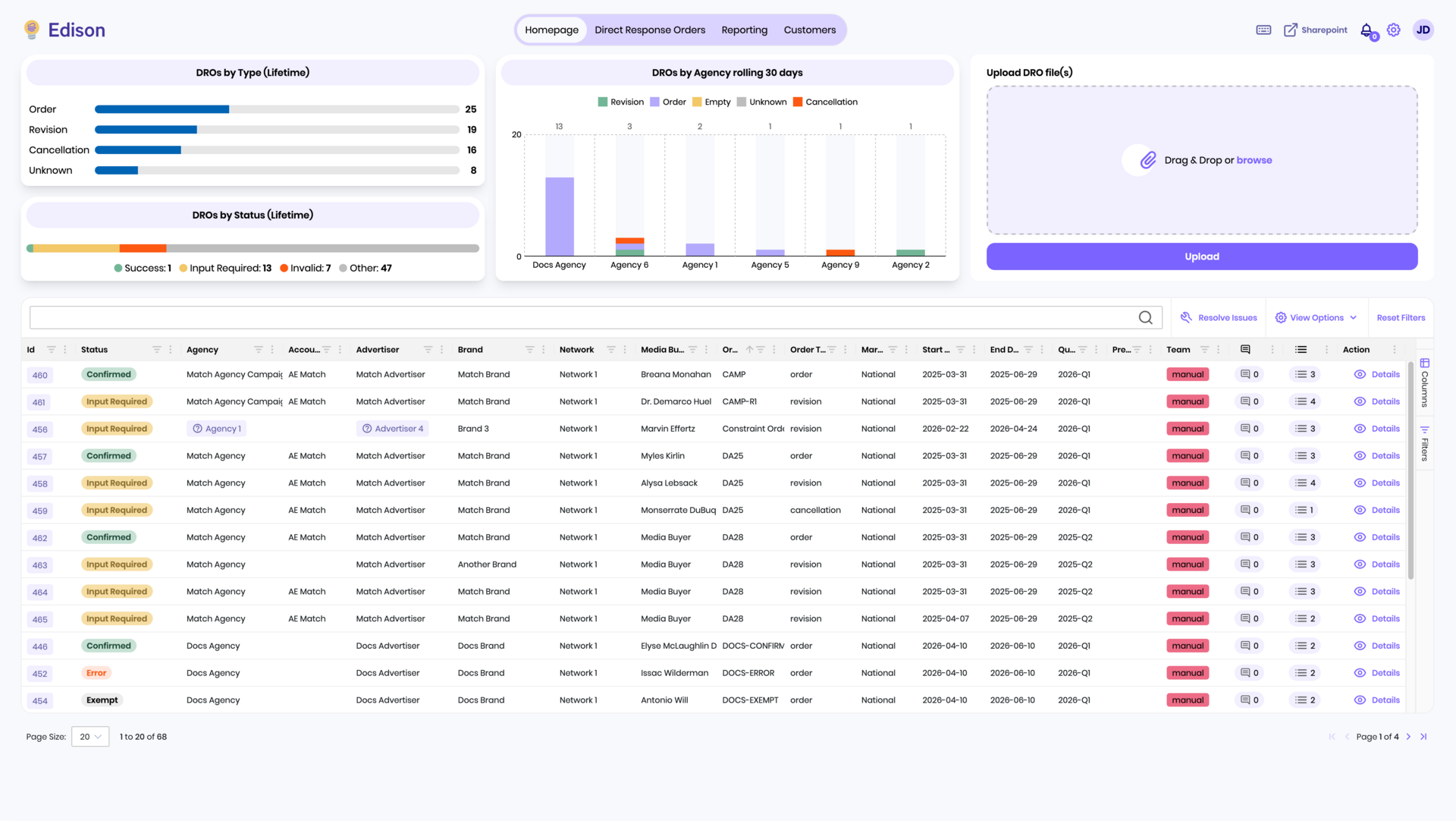The width and height of the screenshot is (1456, 821).
Task: Click the search magnifier icon
Action: (1145, 317)
